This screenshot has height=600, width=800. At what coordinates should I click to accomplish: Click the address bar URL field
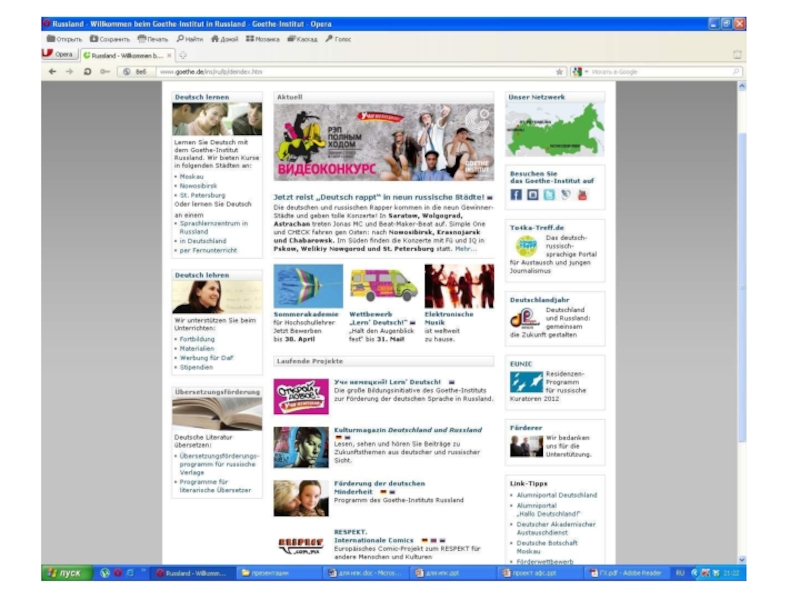[x=355, y=72]
